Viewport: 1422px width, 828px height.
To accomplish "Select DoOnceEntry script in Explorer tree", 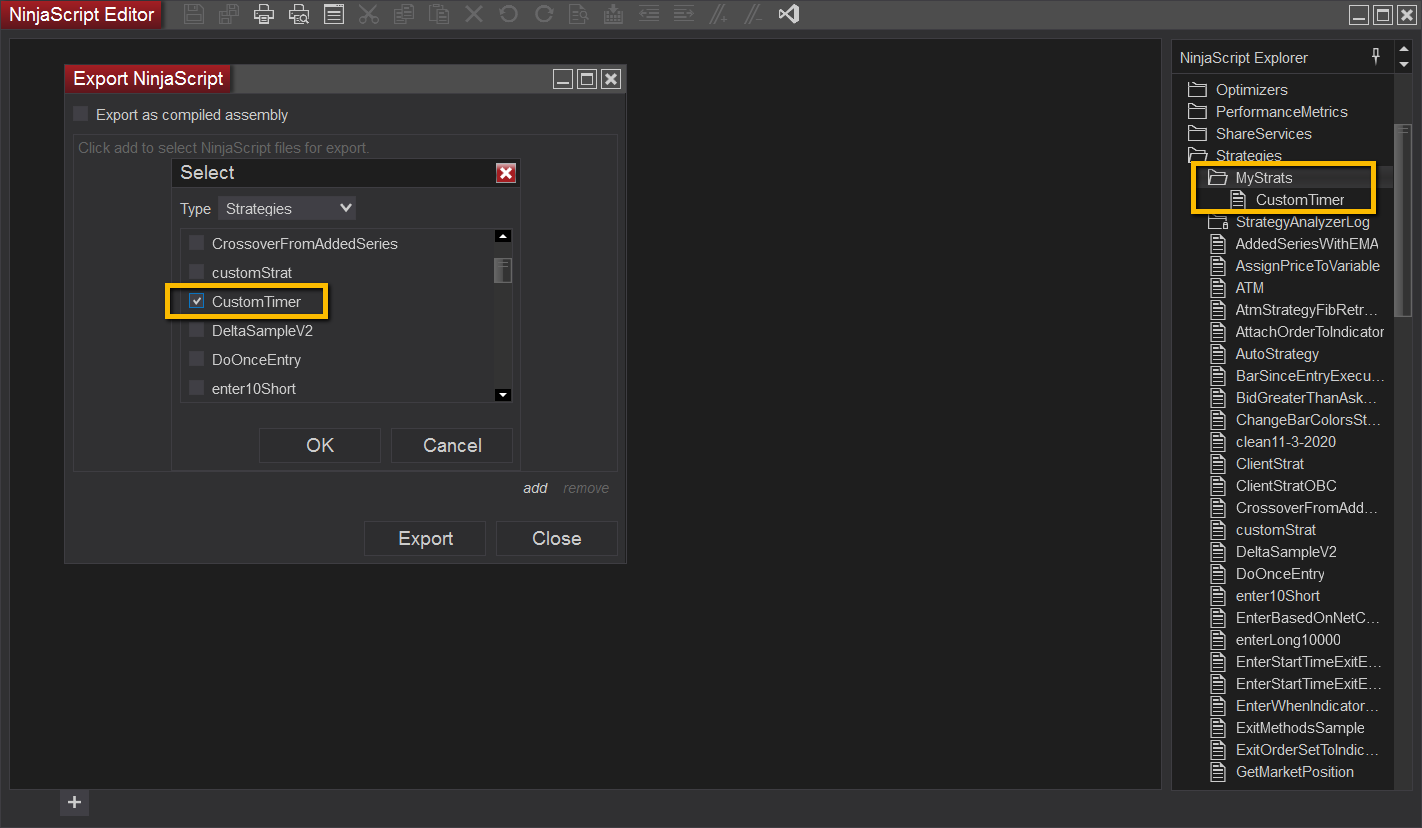I will [x=1280, y=574].
